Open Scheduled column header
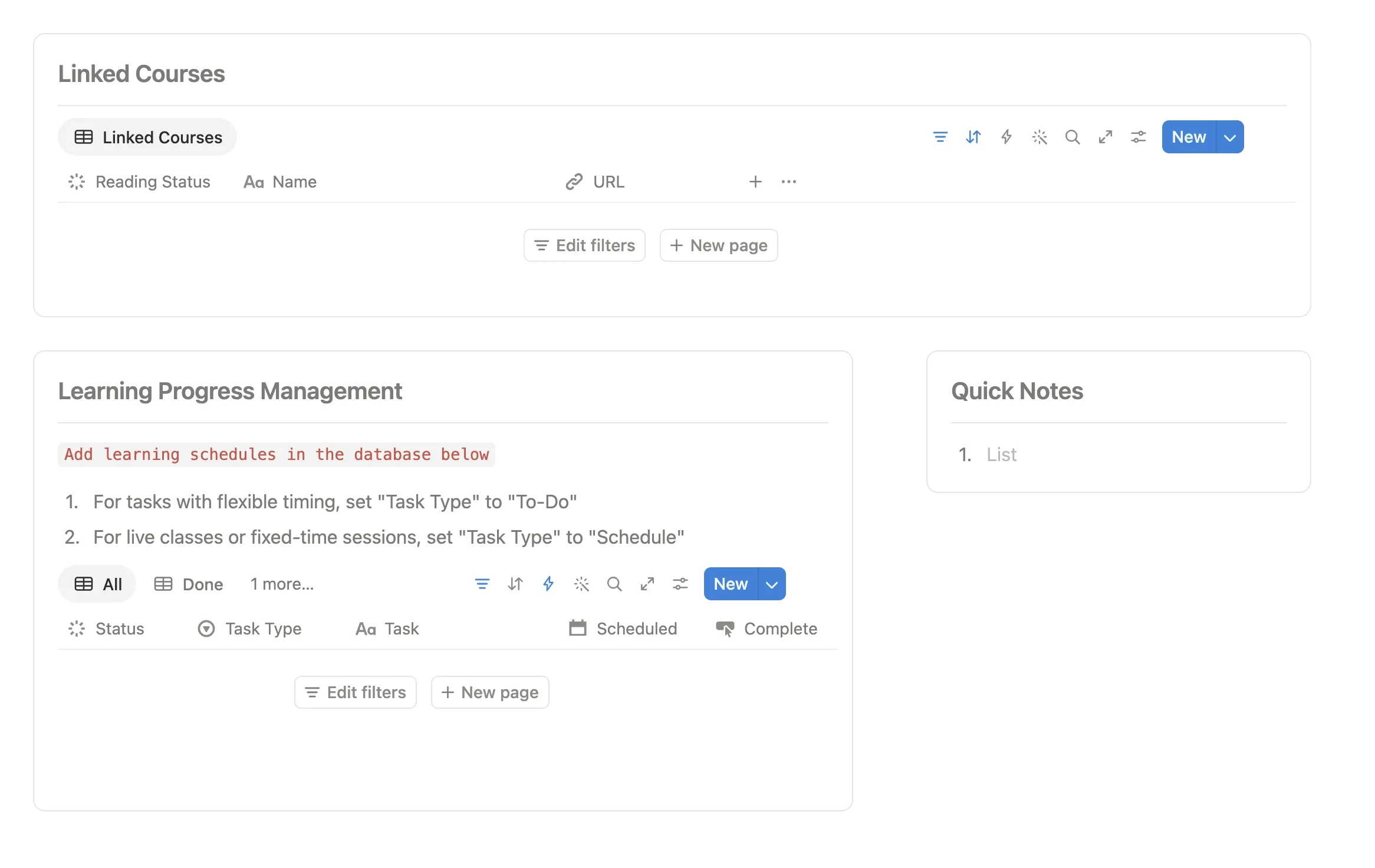 (x=623, y=629)
